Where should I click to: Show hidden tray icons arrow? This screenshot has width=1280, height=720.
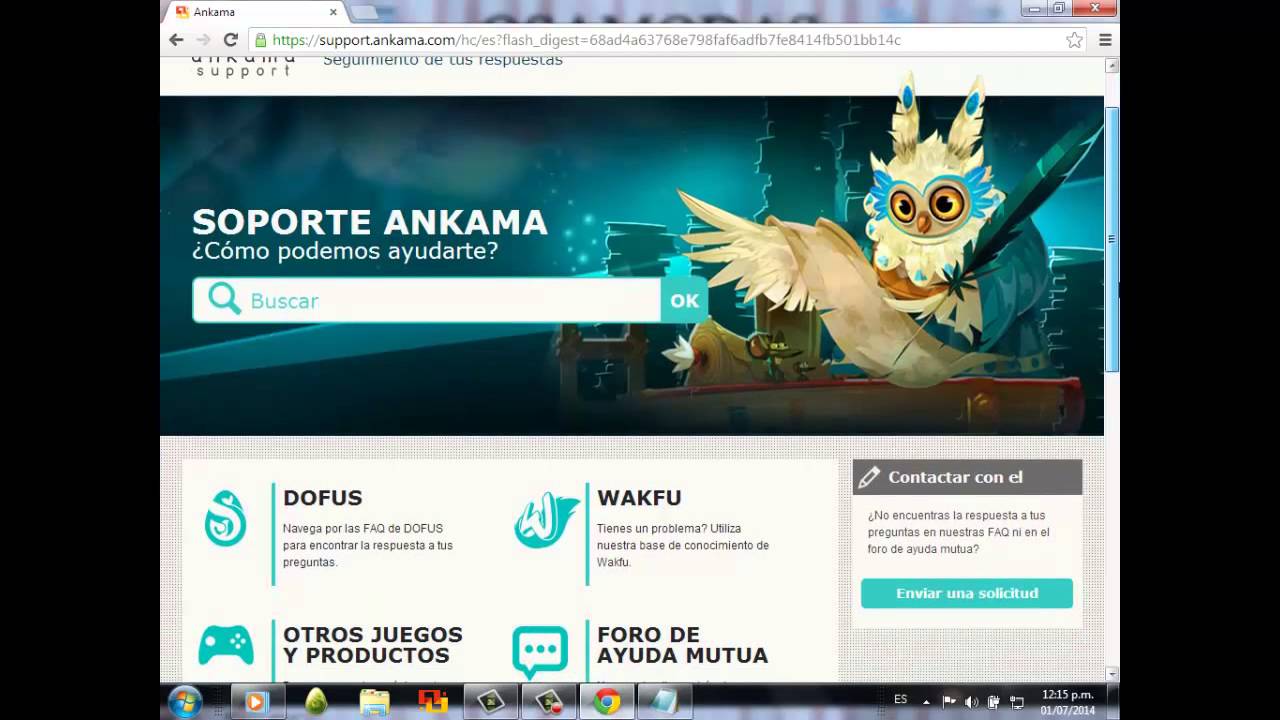pos(926,702)
